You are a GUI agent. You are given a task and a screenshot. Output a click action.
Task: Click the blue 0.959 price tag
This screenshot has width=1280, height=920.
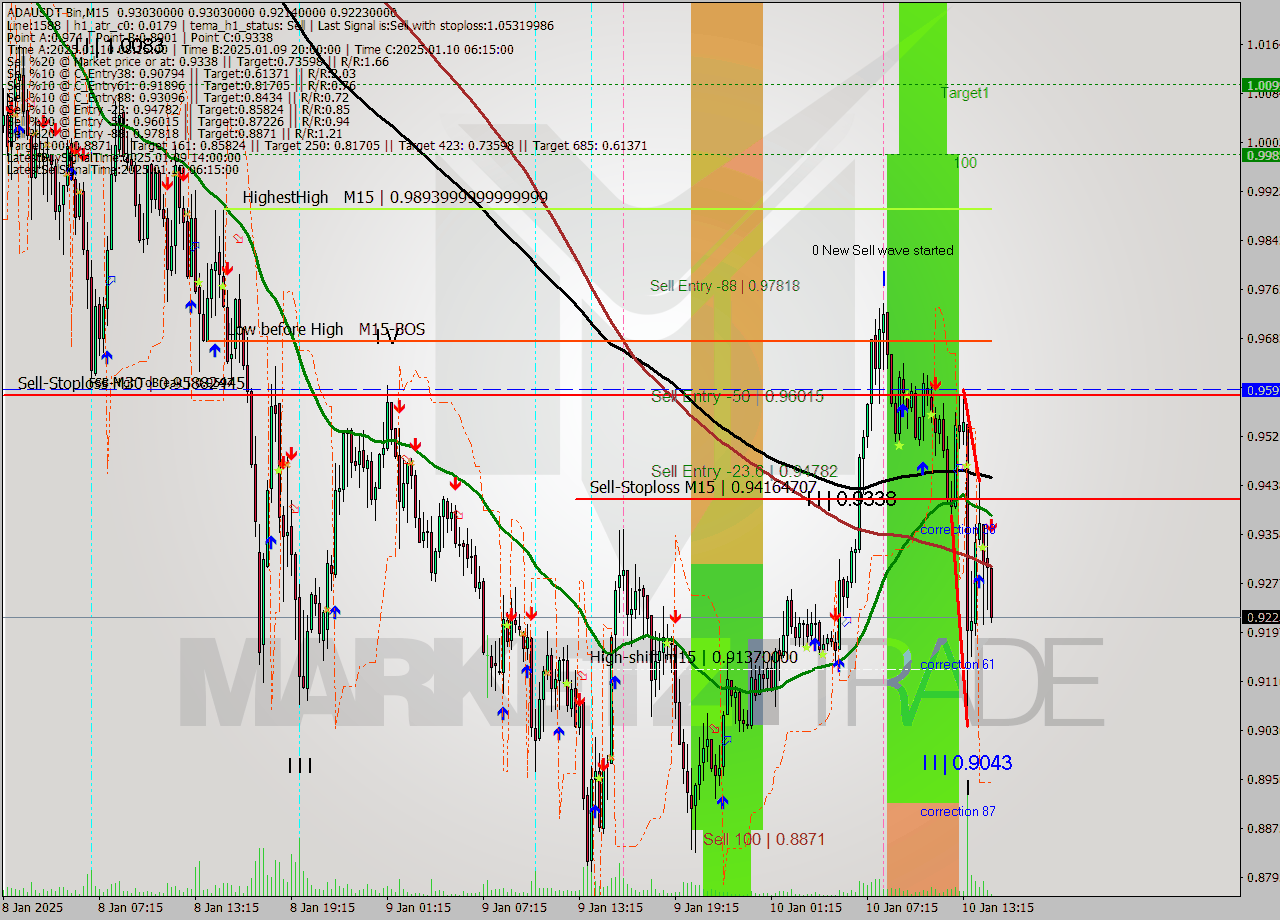tap(1260, 390)
